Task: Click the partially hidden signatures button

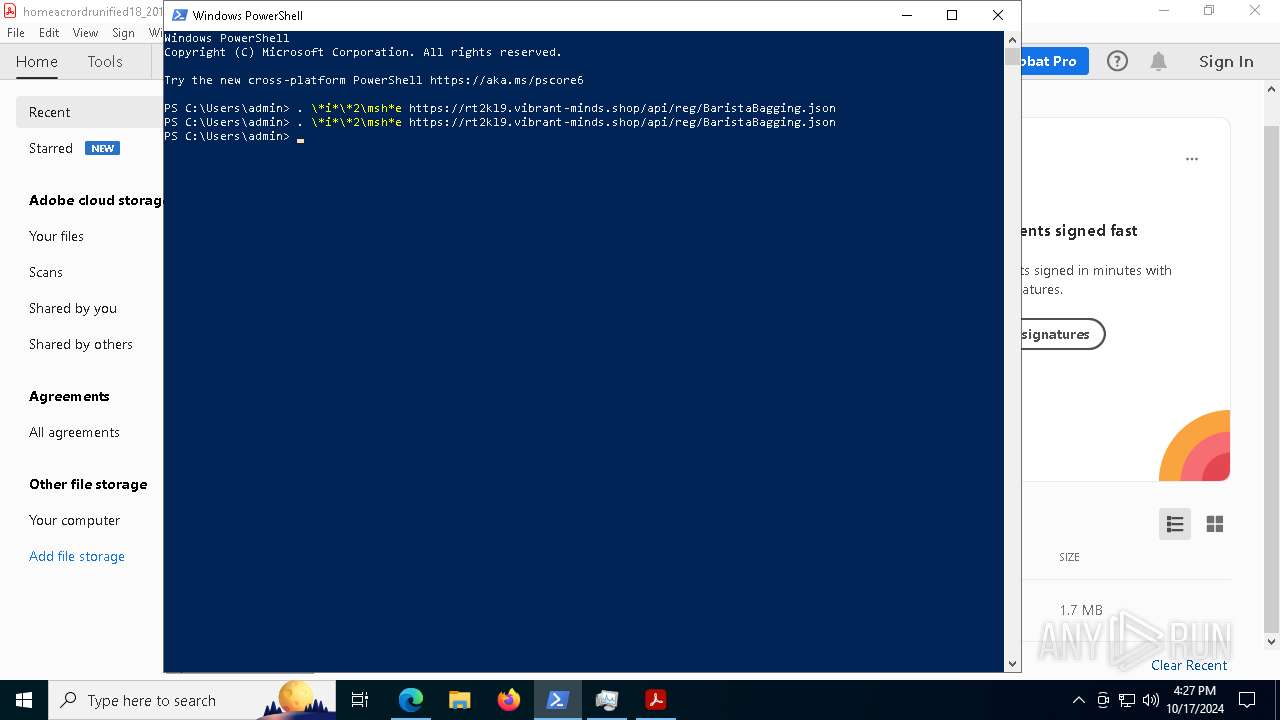Action: [1062, 334]
